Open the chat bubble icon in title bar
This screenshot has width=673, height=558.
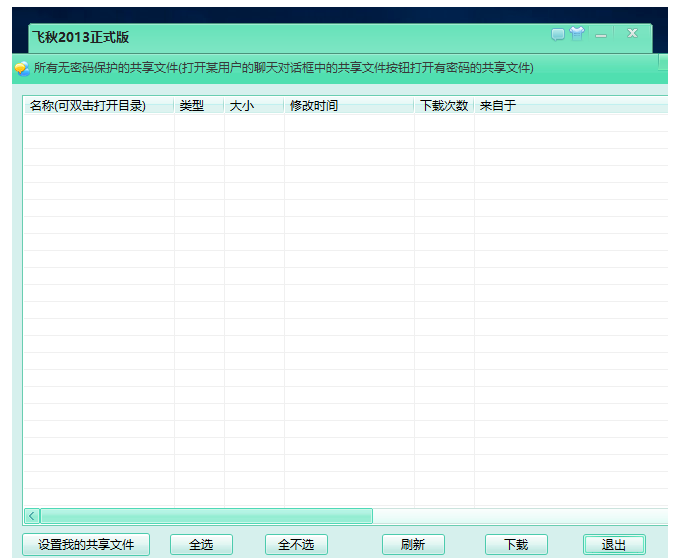pos(558,34)
